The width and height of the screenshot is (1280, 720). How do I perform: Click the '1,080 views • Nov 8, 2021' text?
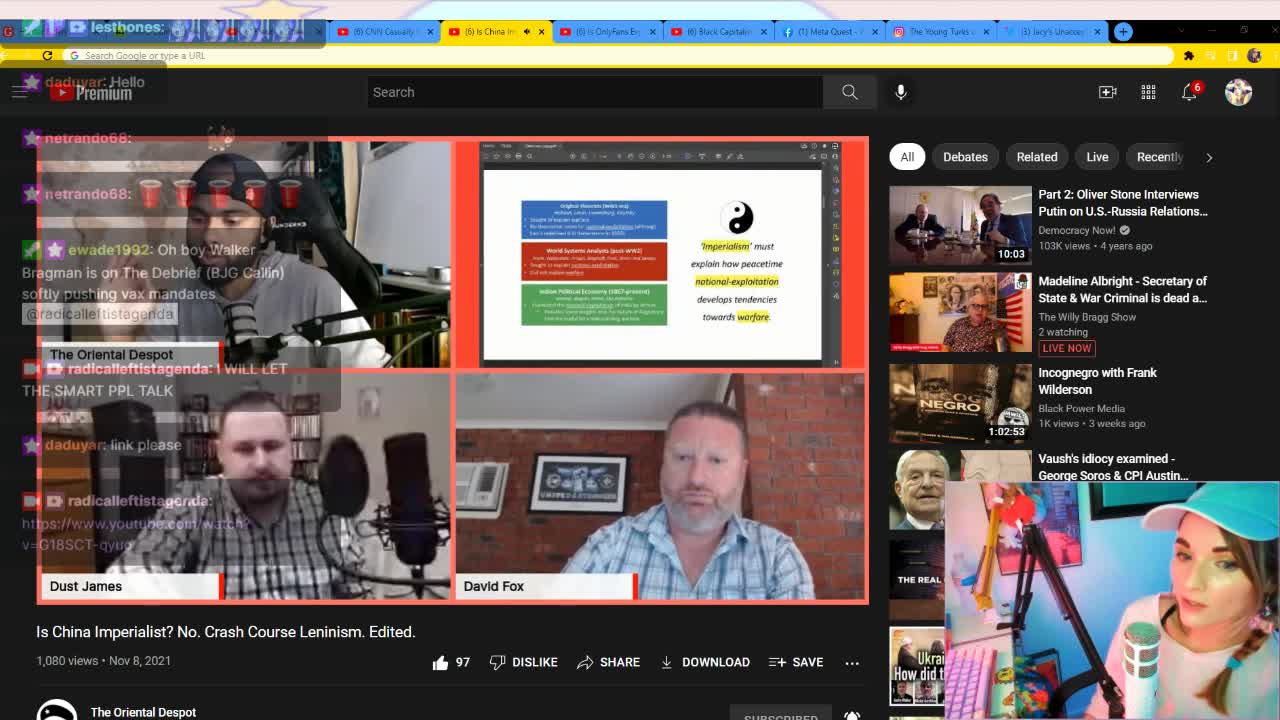[x=103, y=661]
